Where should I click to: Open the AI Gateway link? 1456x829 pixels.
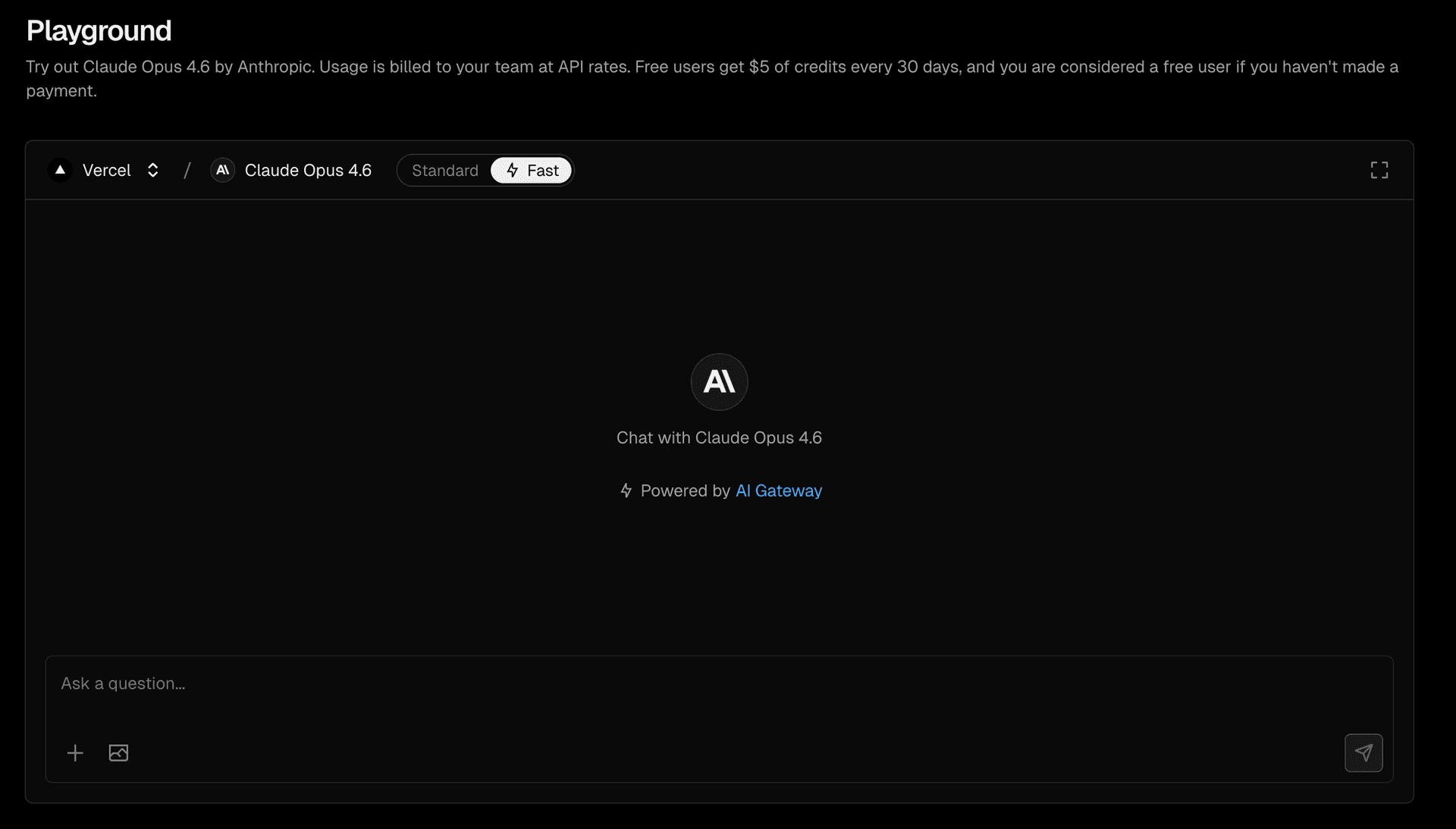coord(778,491)
